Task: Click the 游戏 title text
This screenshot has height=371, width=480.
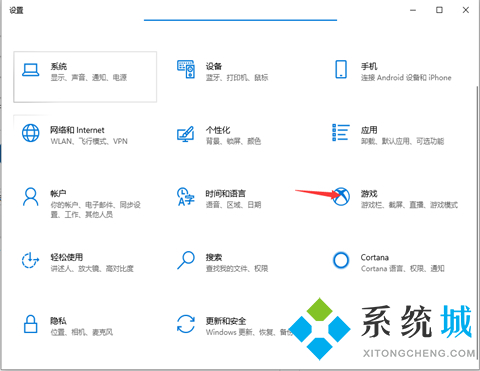Action: tap(369, 194)
